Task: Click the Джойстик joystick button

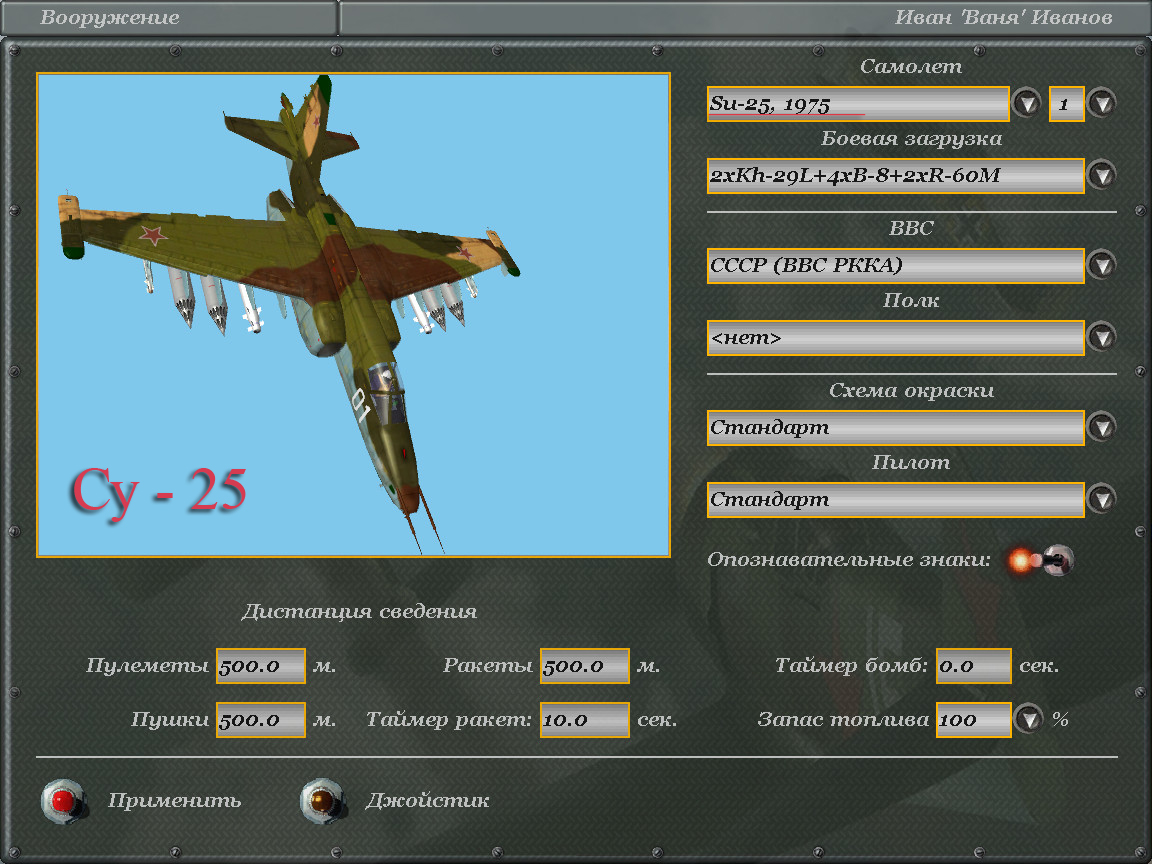Action: pyautogui.click(x=323, y=801)
